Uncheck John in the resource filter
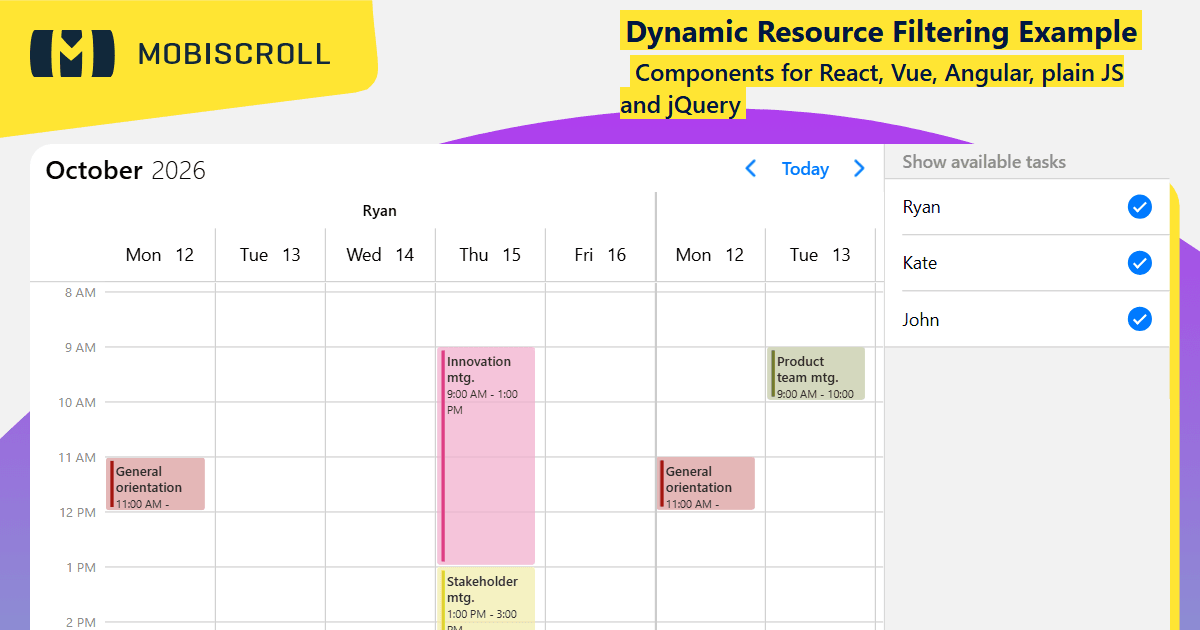1200x630 pixels. (1139, 319)
